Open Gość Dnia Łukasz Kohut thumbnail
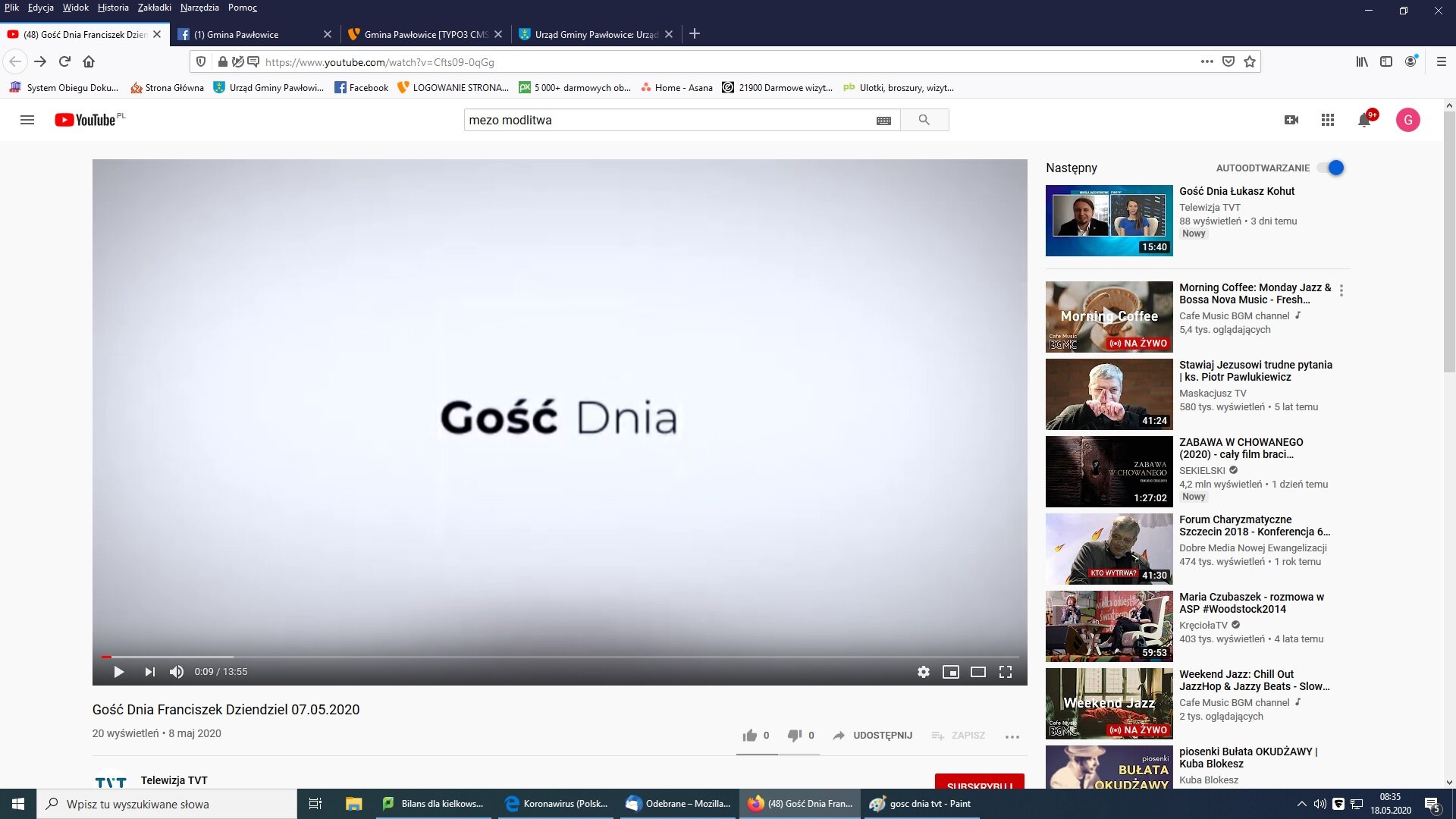The width and height of the screenshot is (1456, 819). [1109, 221]
